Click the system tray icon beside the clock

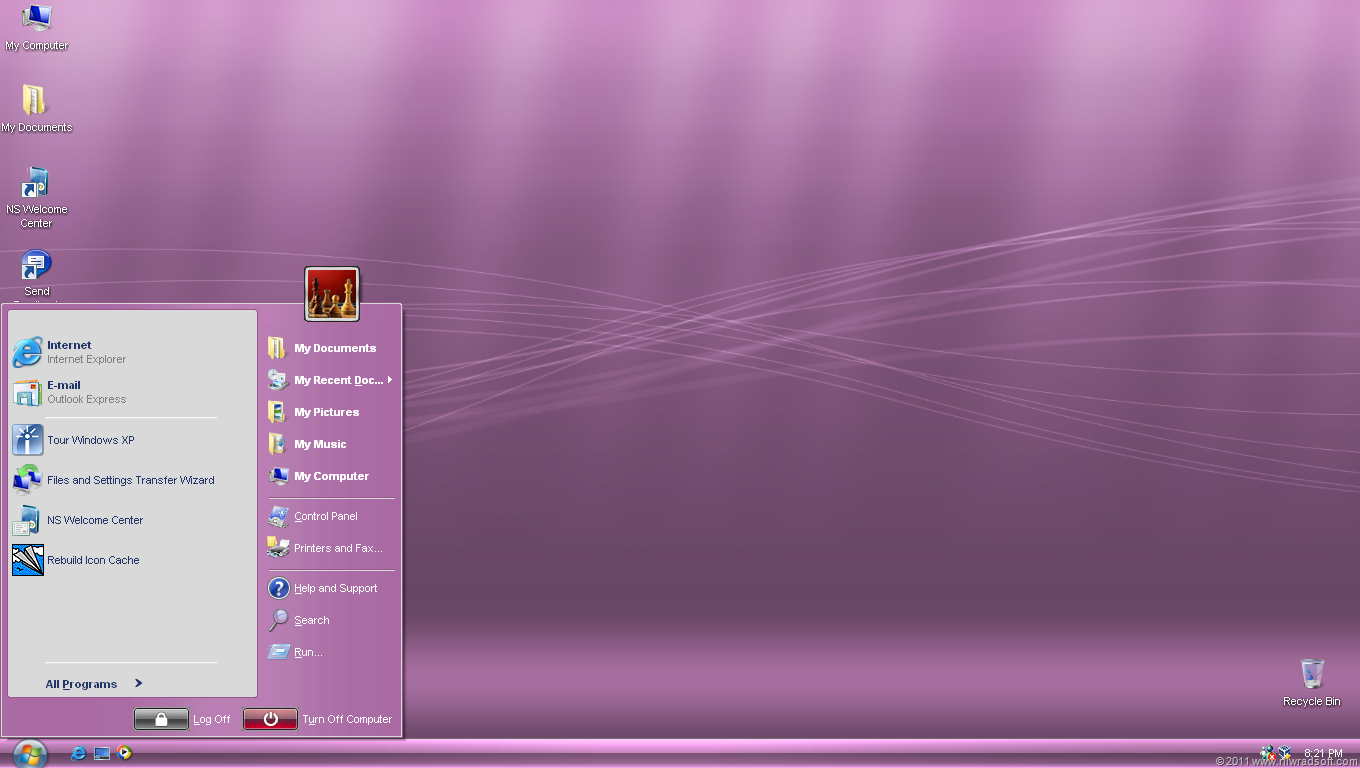[1285, 753]
